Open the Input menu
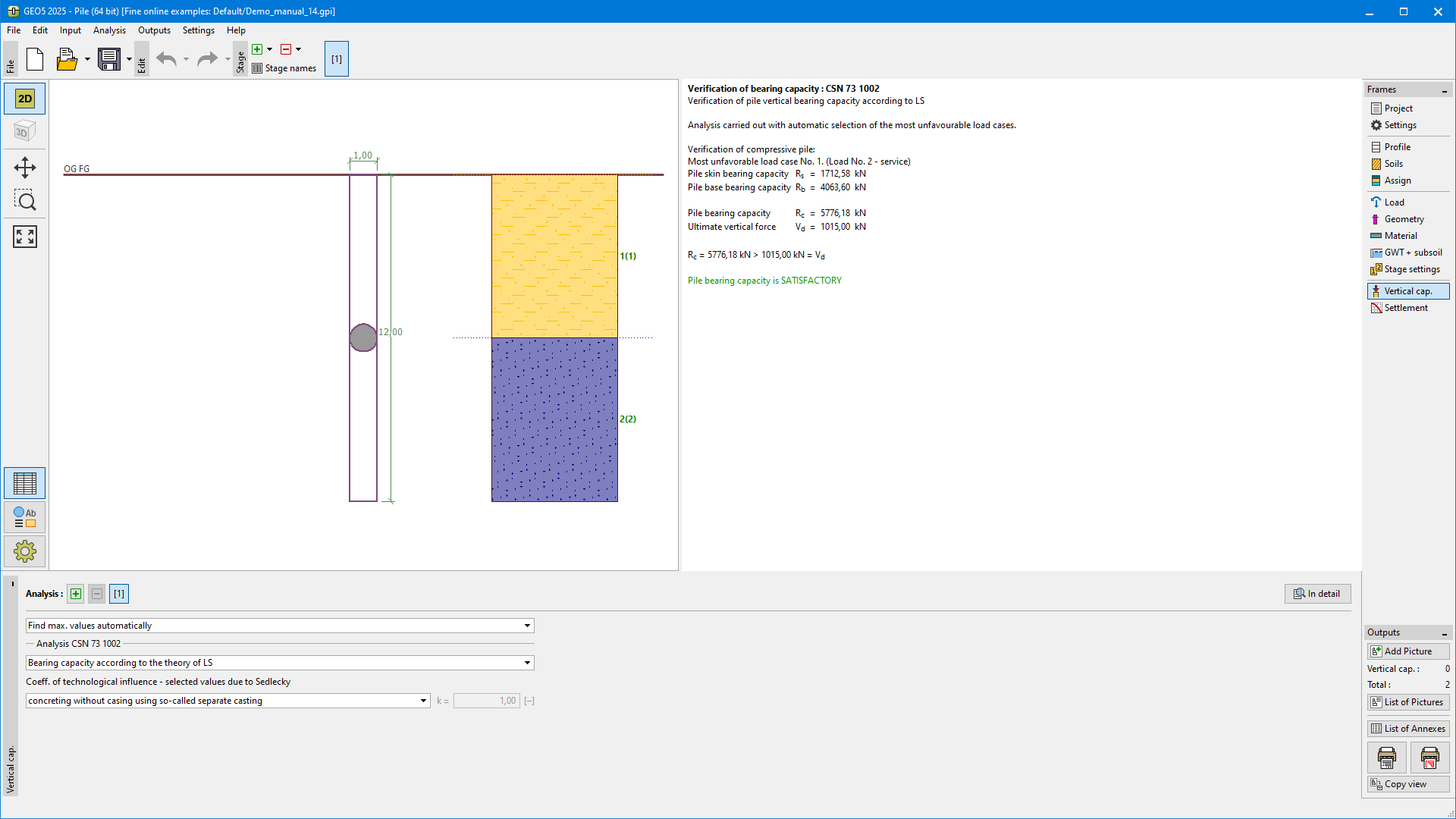This screenshot has height=819, width=1456. (71, 30)
